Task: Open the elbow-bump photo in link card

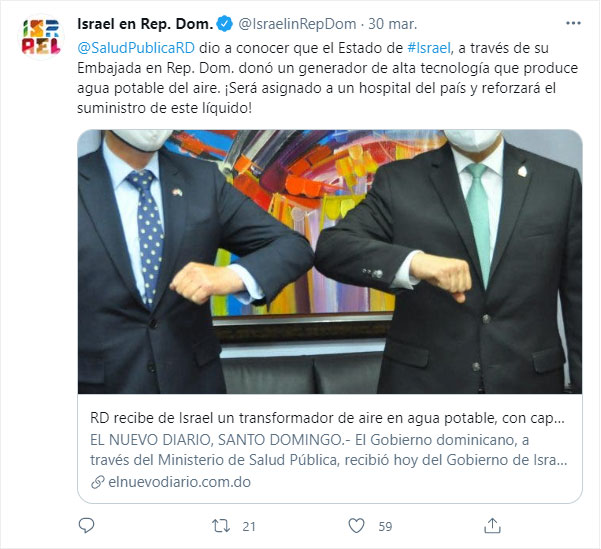Action: click(x=330, y=261)
